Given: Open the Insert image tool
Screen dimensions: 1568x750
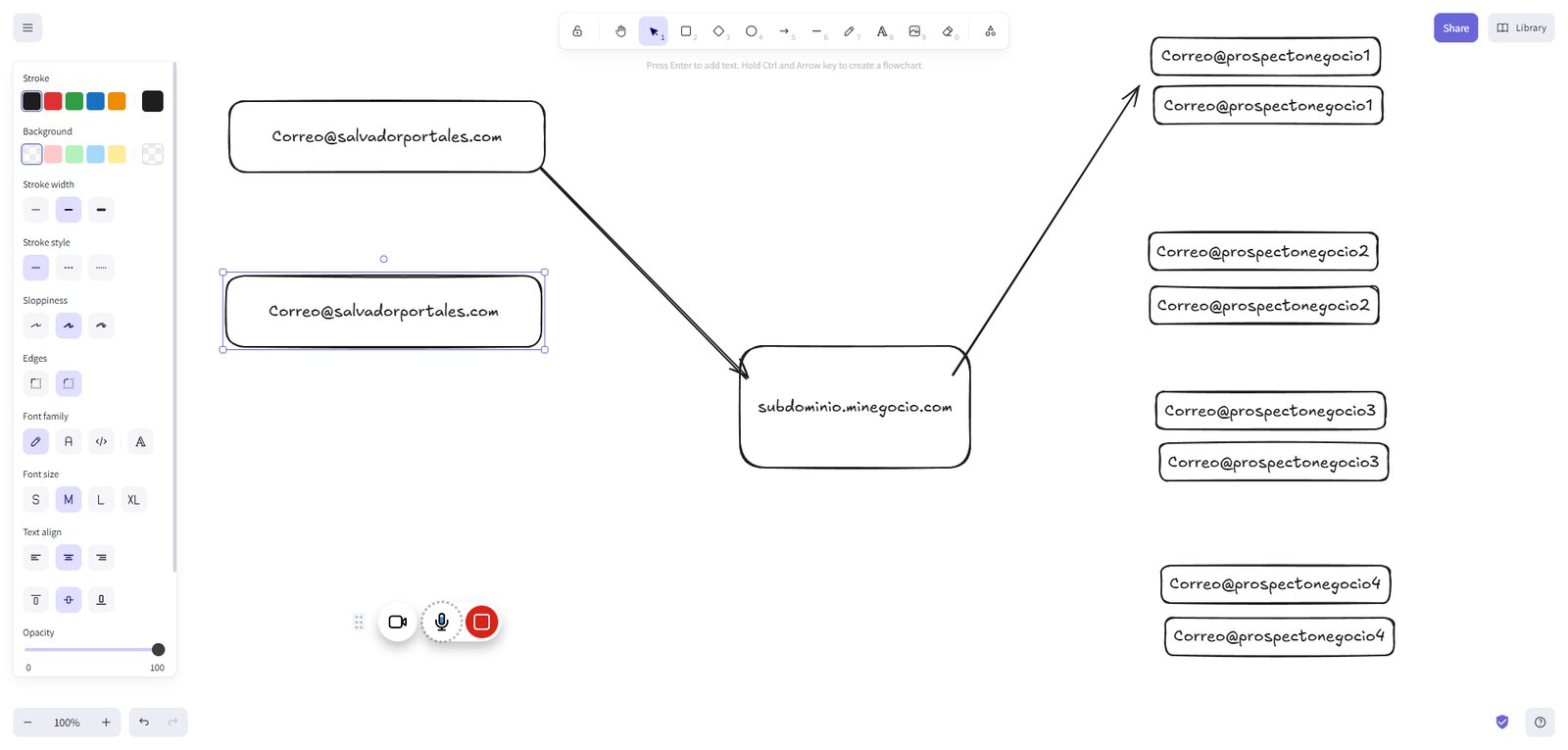Looking at the screenshot, I should (x=914, y=31).
